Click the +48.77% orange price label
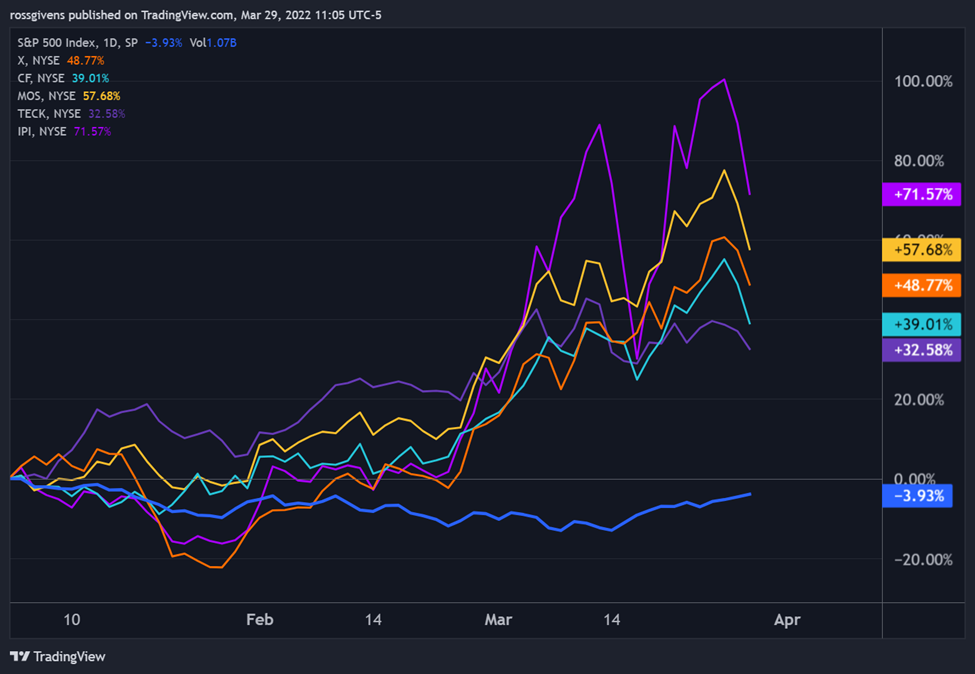975x674 pixels. coord(922,285)
